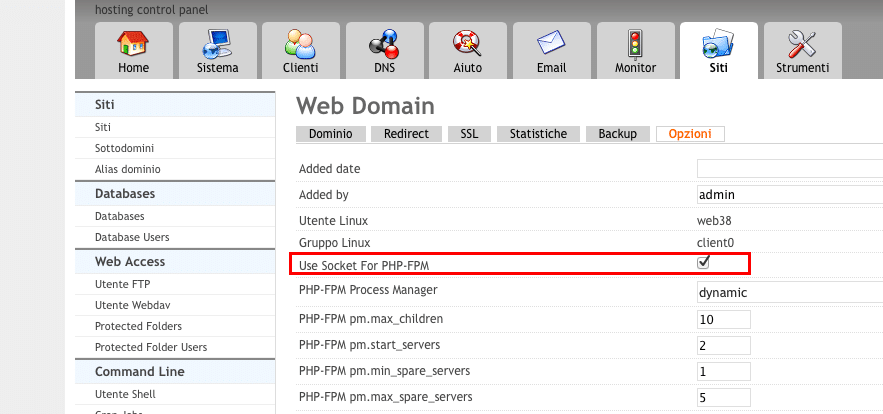
Task: Open the DNS molecule icon
Action: coord(384,44)
